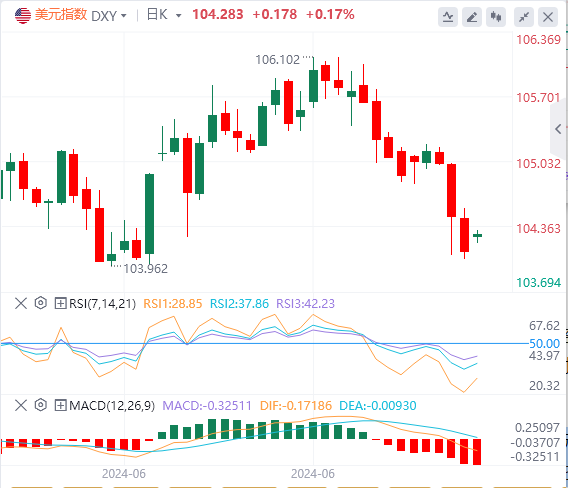Click the MACD(12,26,9) indicator label

tap(112, 405)
